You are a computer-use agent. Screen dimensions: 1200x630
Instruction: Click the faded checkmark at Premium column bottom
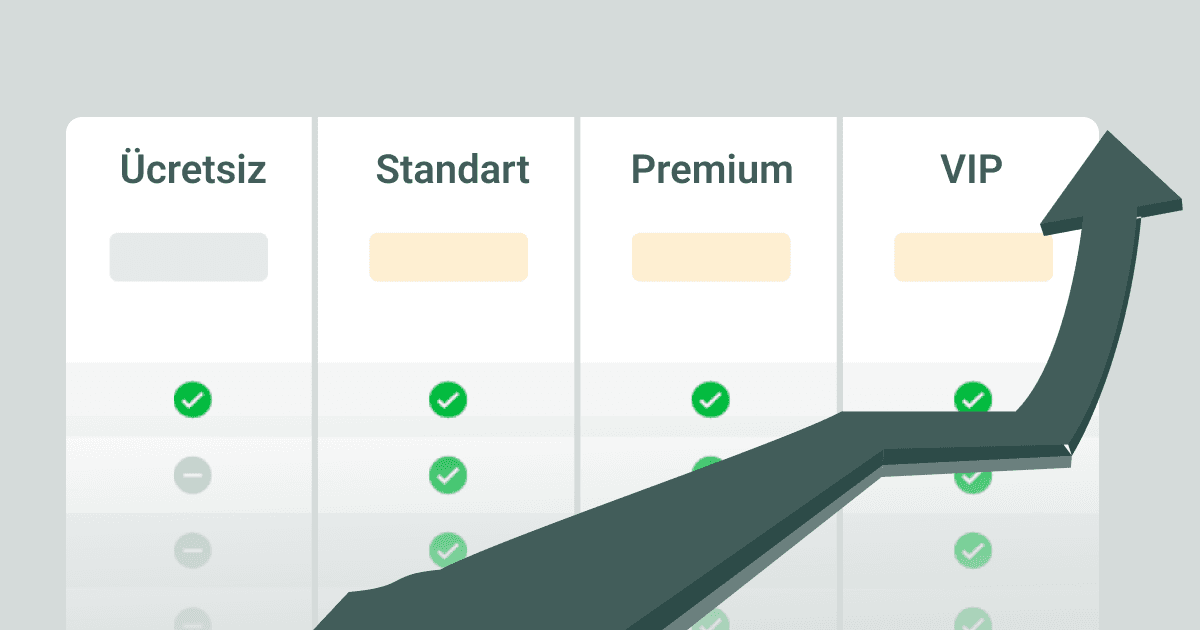coord(710,620)
